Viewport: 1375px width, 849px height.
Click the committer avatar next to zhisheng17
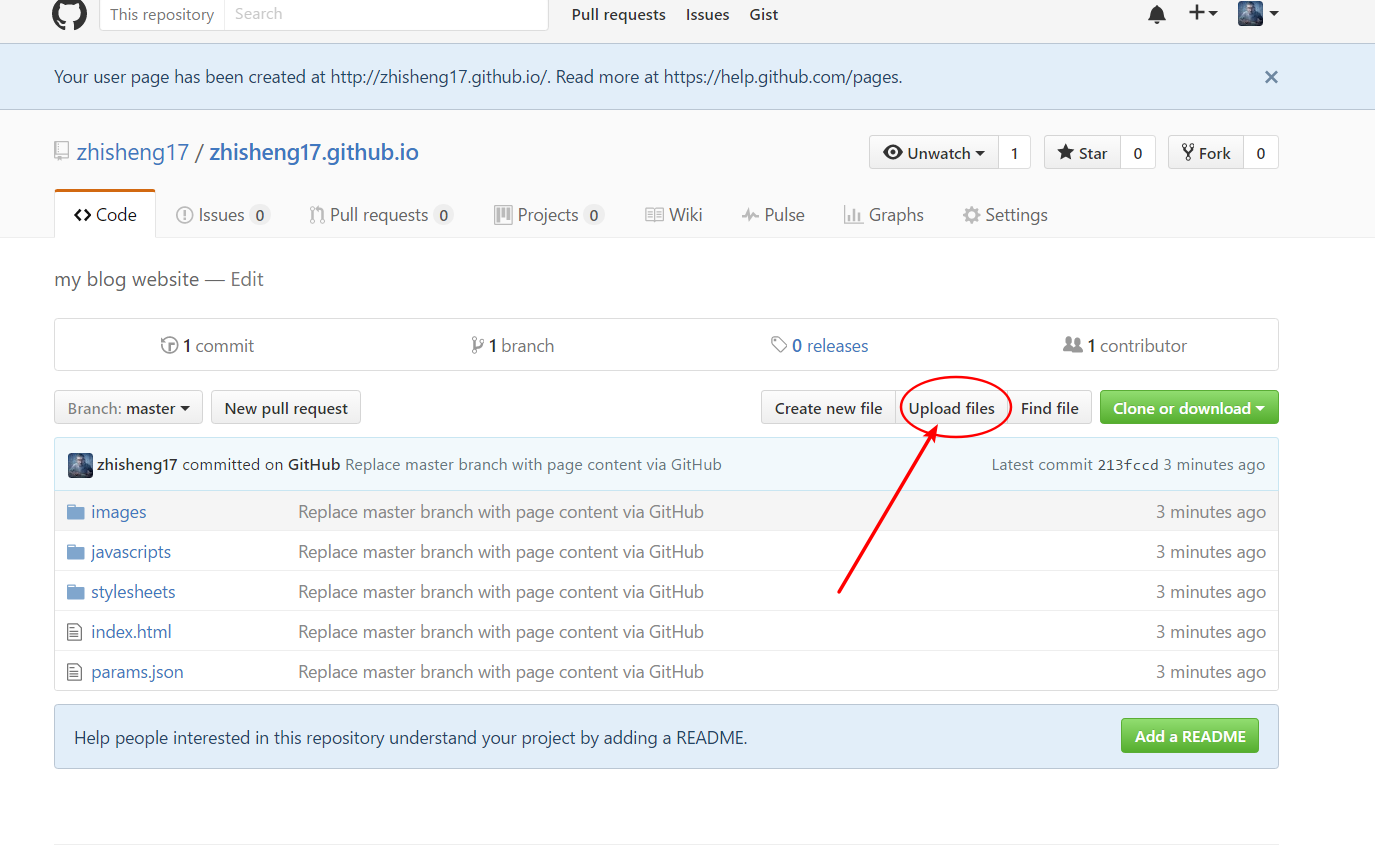coord(80,465)
